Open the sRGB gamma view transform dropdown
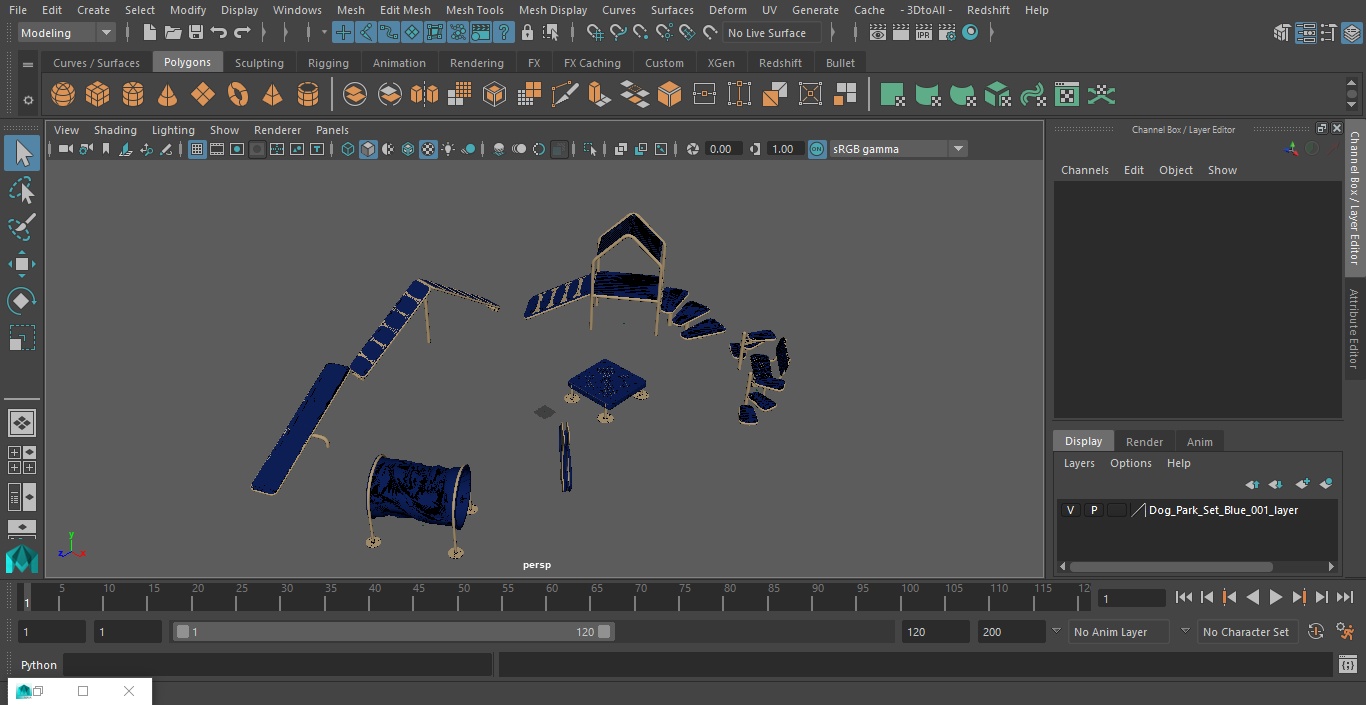1366x705 pixels. click(x=957, y=149)
